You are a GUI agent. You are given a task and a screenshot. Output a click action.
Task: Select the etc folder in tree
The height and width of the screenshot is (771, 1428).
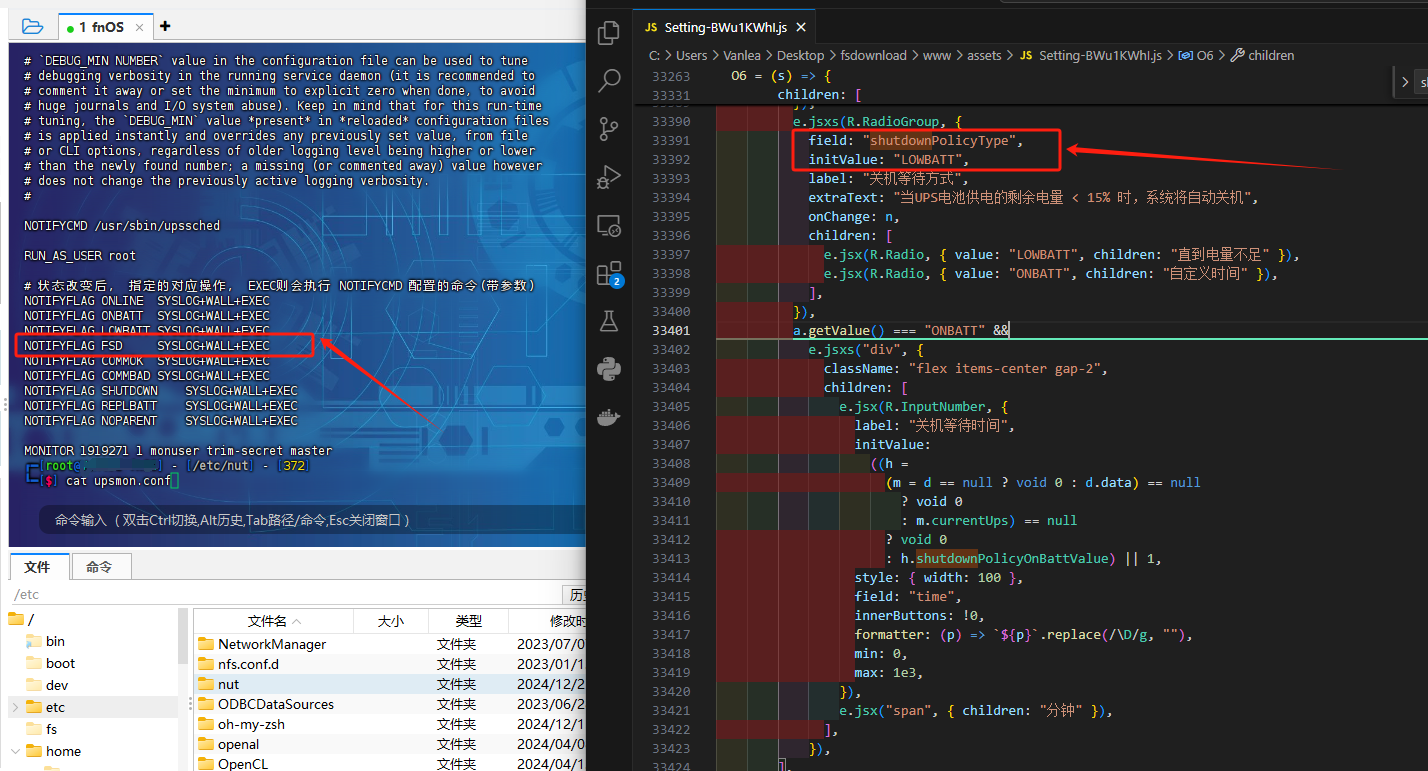tap(45, 707)
